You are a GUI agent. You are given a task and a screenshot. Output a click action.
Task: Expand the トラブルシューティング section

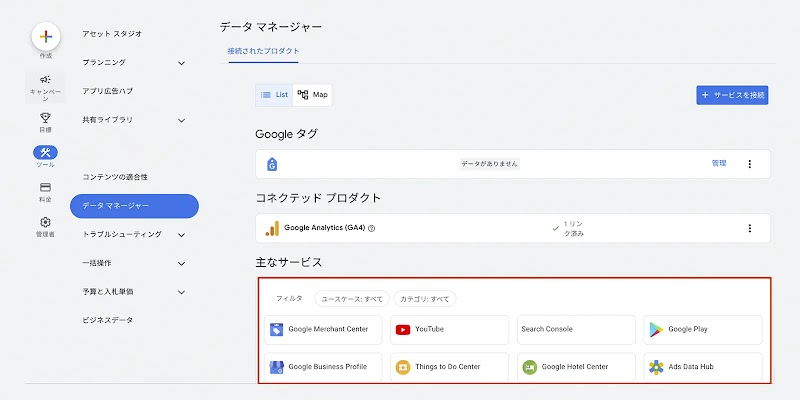pyautogui.click(x=182, y=235)
